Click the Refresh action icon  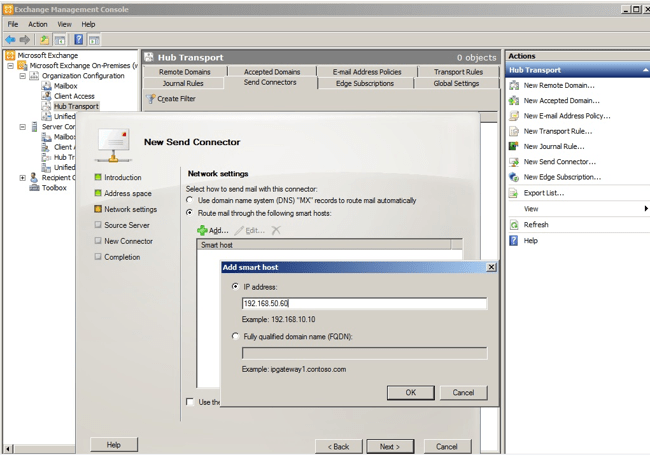pos(514,225)
